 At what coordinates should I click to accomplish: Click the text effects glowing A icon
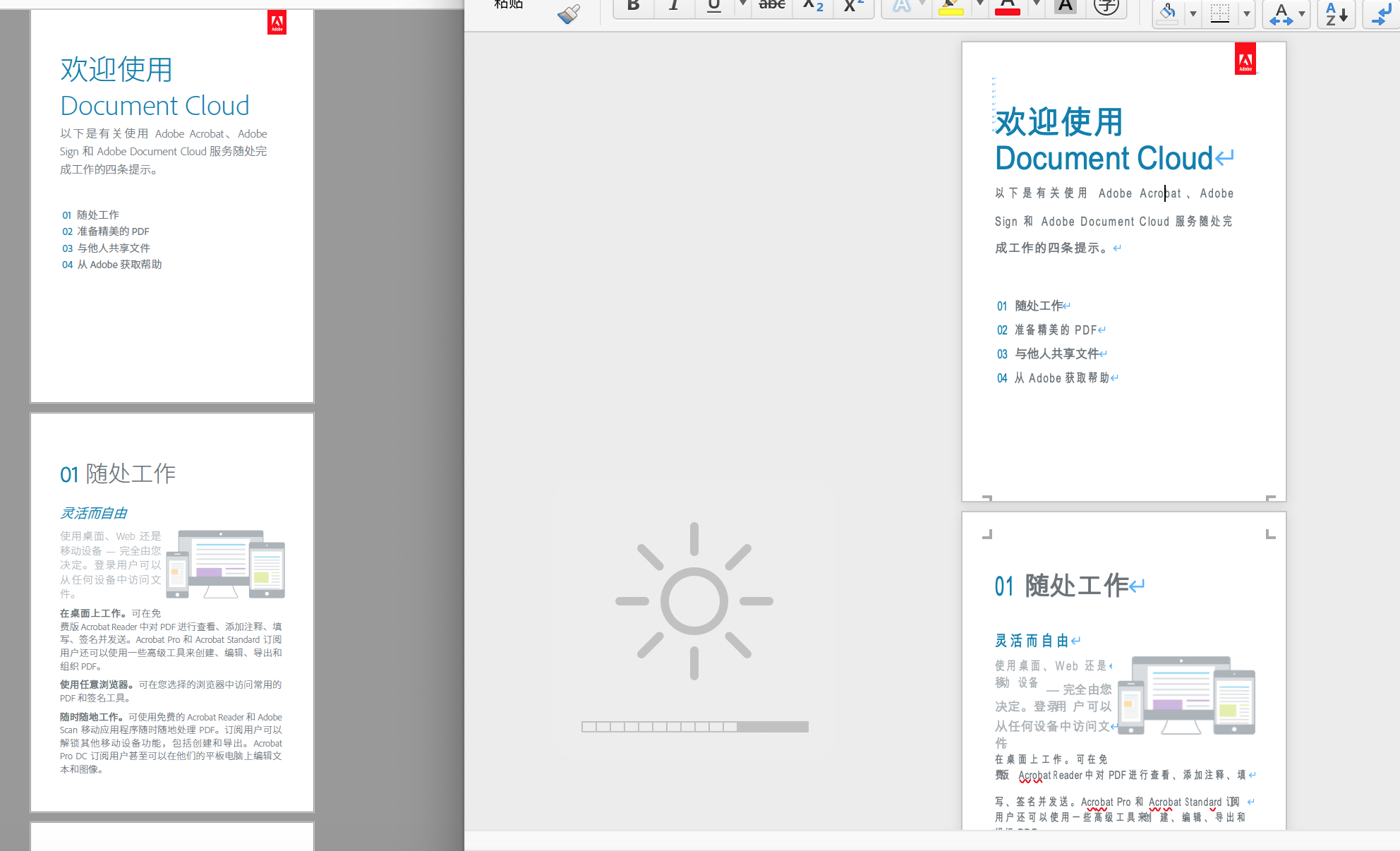[x=901, y=6]
